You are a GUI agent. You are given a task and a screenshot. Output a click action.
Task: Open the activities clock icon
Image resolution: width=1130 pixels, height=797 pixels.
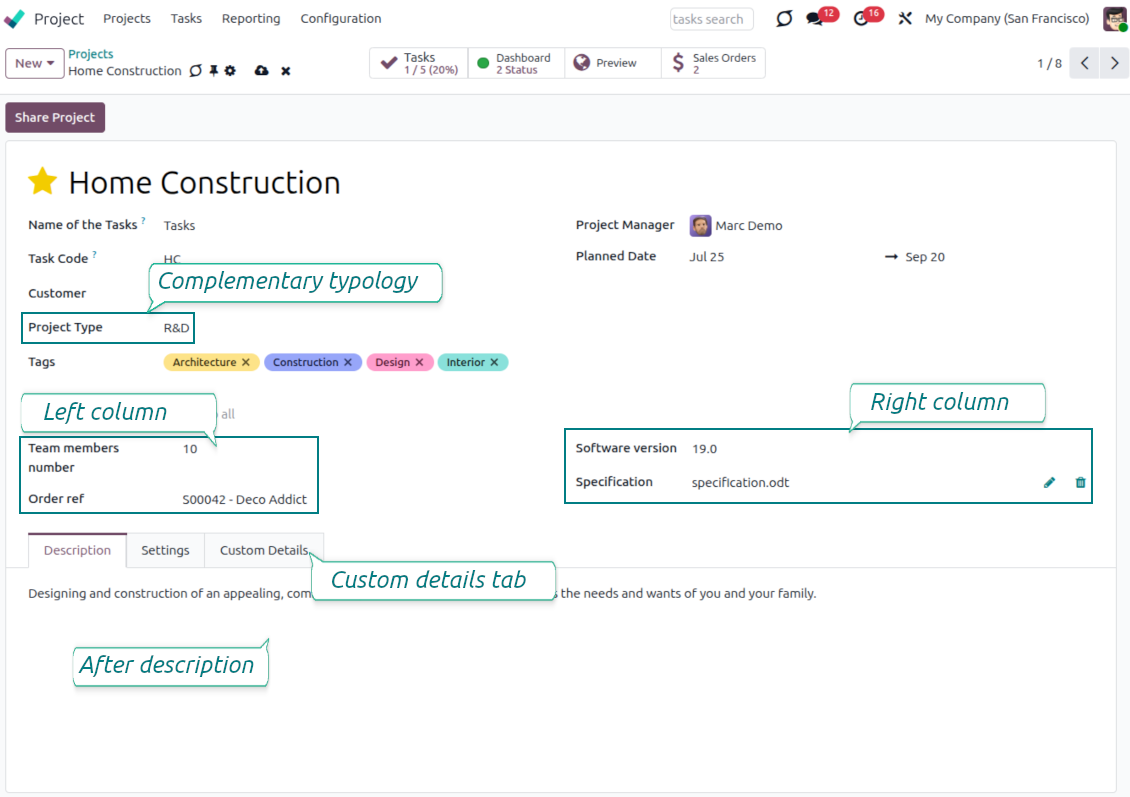pyautogui.click(x=861, y=19)
